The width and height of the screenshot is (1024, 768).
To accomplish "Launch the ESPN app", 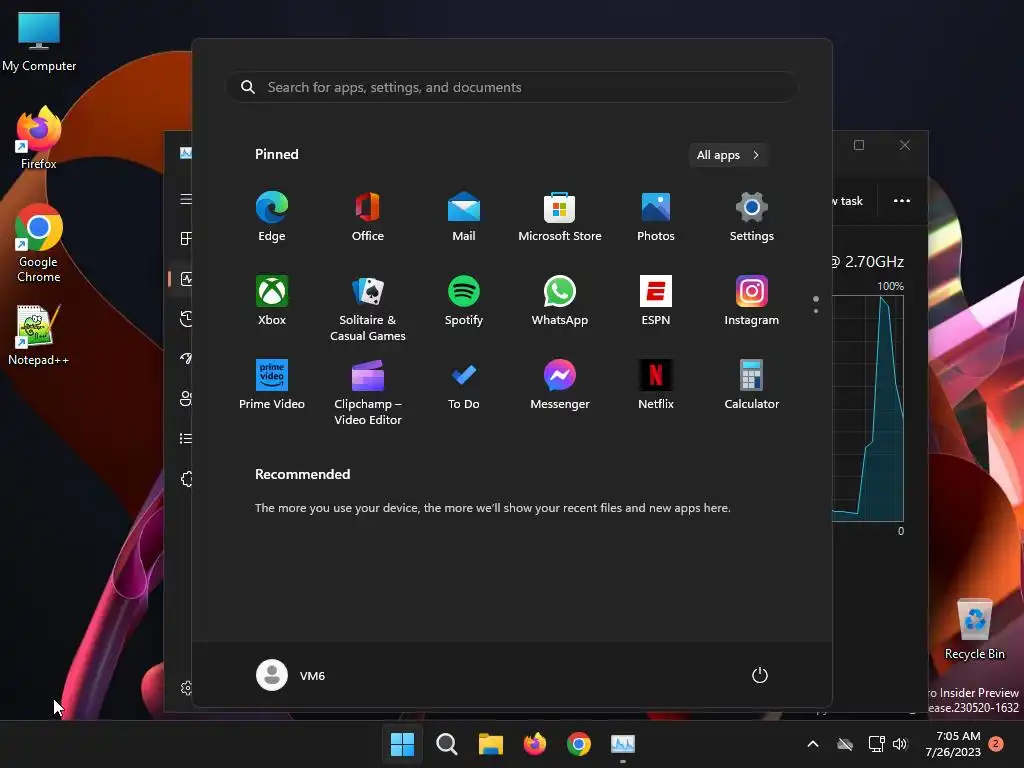I will 656,301.
